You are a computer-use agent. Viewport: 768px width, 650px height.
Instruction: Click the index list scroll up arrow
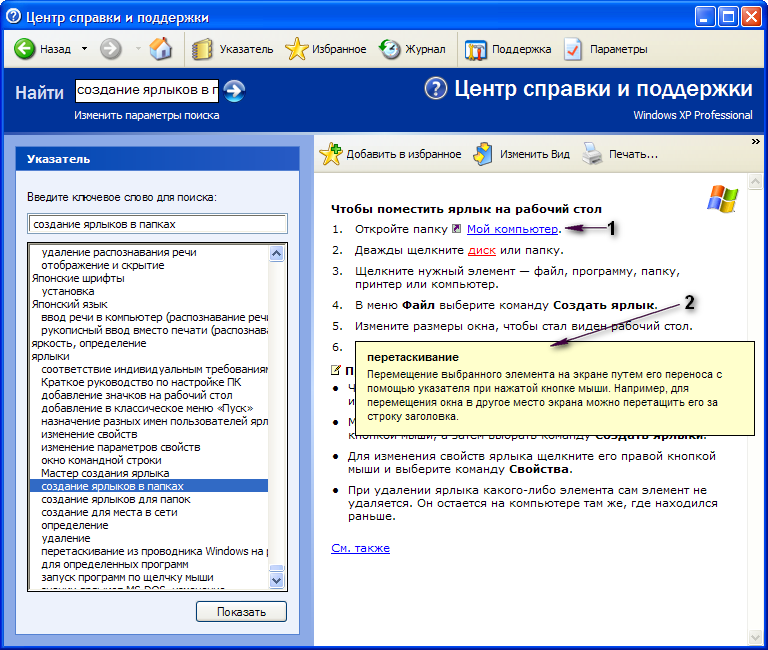point(277,254)
